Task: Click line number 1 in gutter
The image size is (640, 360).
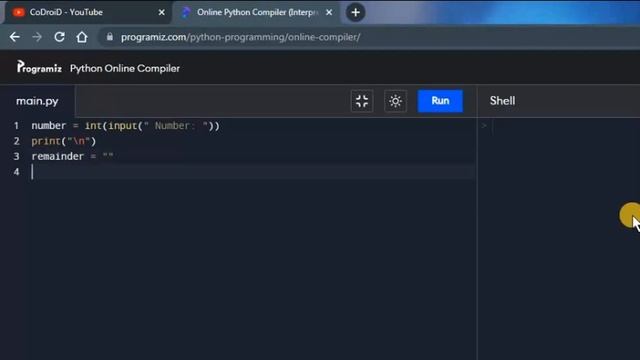Action: click(16, 126)
